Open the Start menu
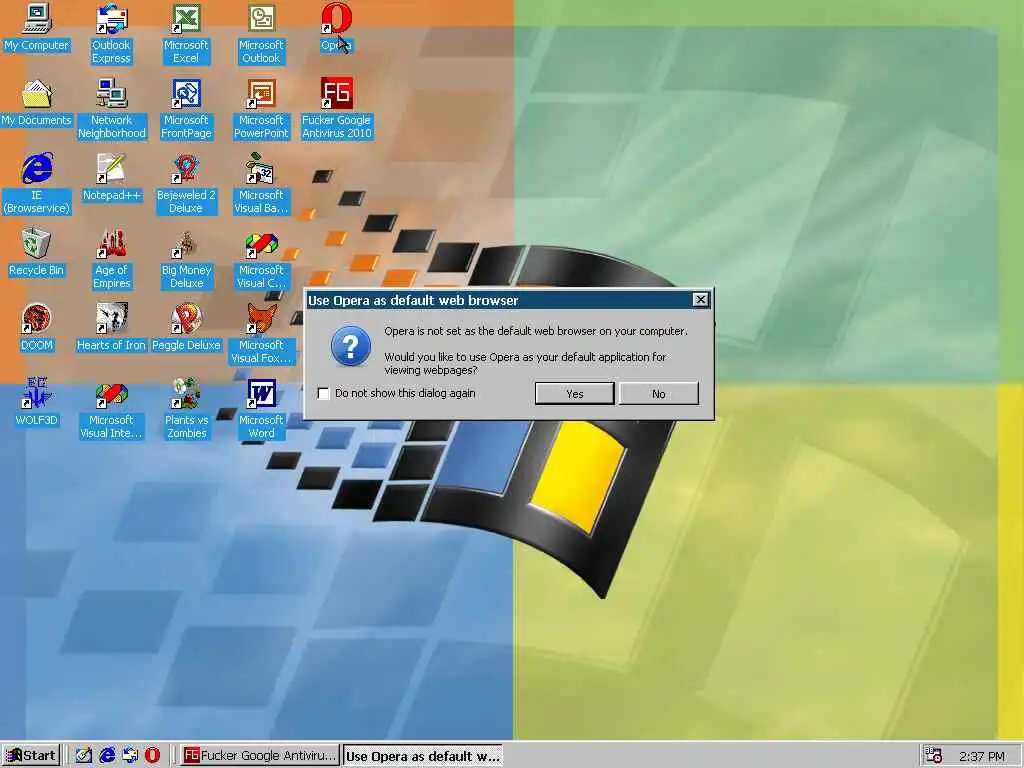Screen dimensions: 1024x768 point(31,756)
